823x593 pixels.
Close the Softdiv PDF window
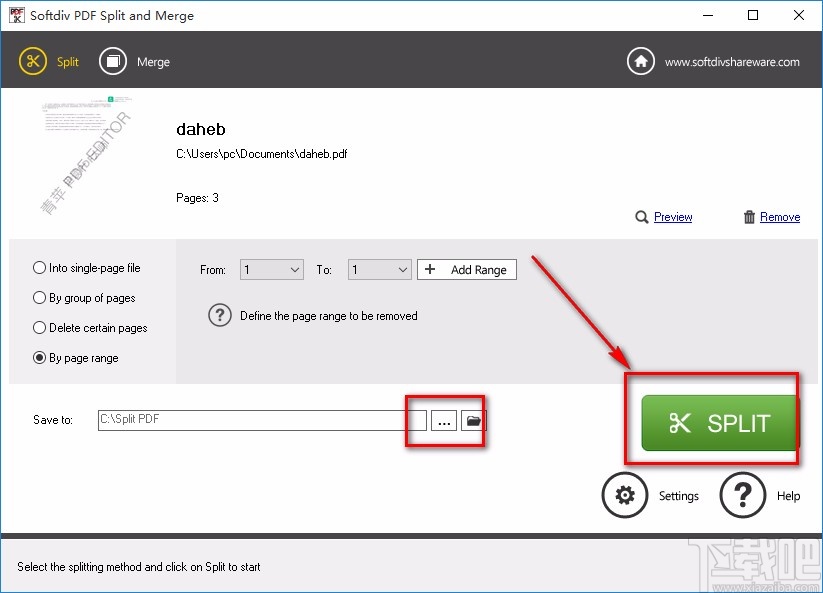(798, 15)
